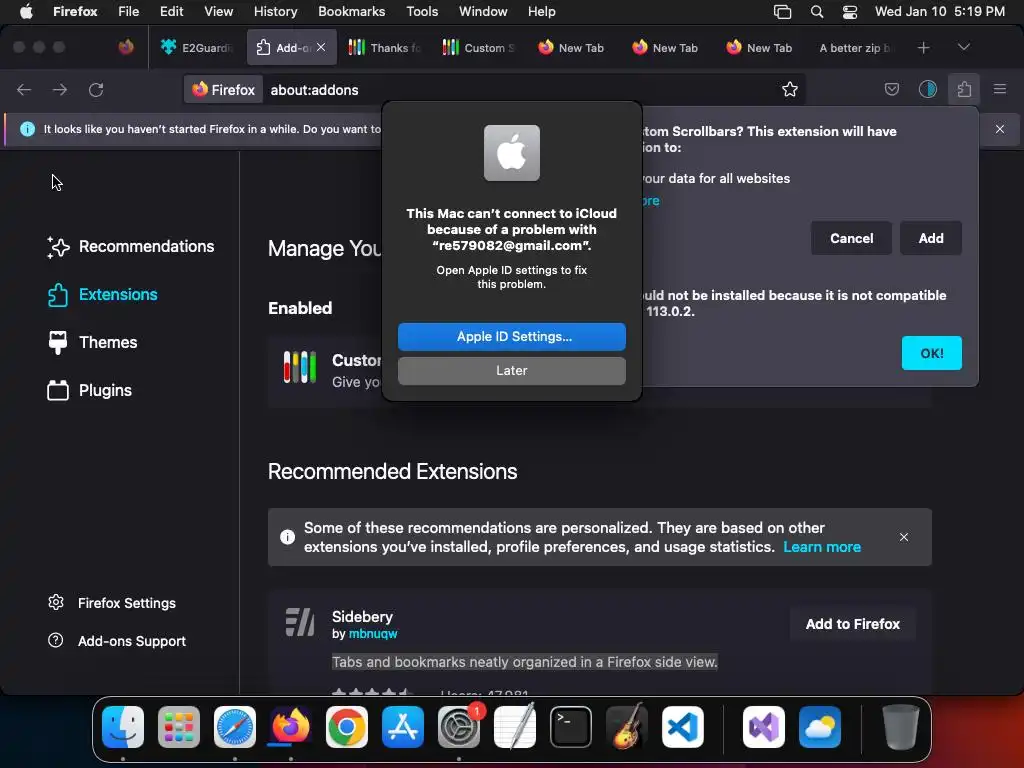Click the window mirroring menu bar icon
The height and width of the screenshot is (768, 1024).
click(782, 12)
